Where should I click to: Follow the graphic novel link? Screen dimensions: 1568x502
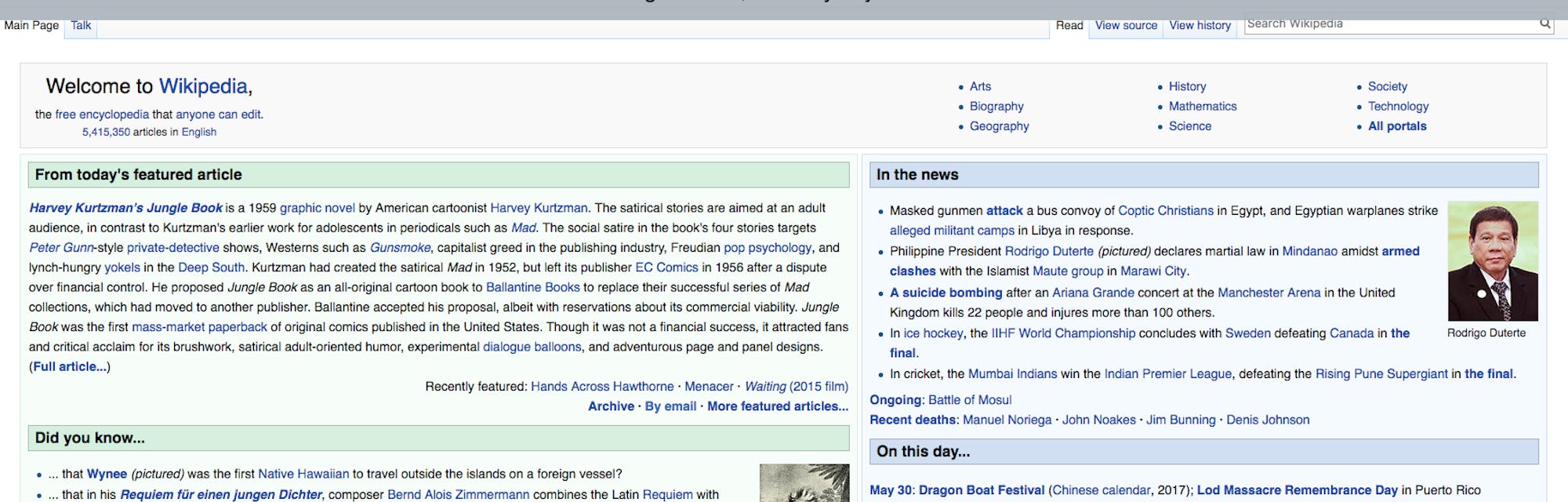coord(318,209)
